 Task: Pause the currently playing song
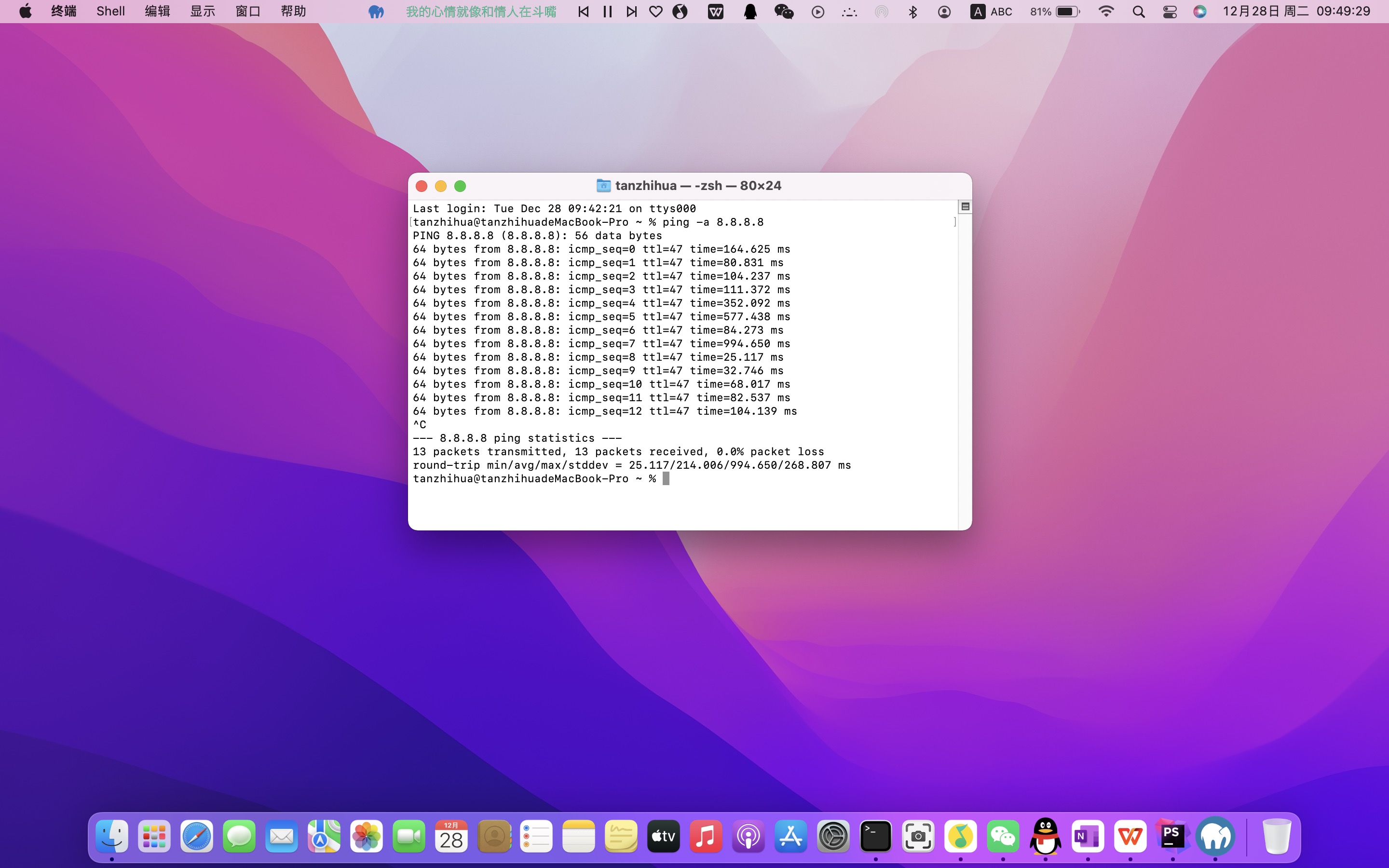[x=607, y=12]
